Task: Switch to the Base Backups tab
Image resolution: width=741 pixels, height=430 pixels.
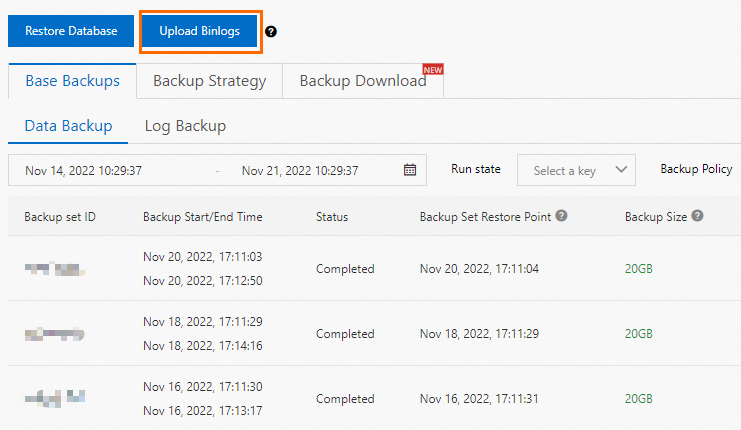Action: [x=72, y=81]
